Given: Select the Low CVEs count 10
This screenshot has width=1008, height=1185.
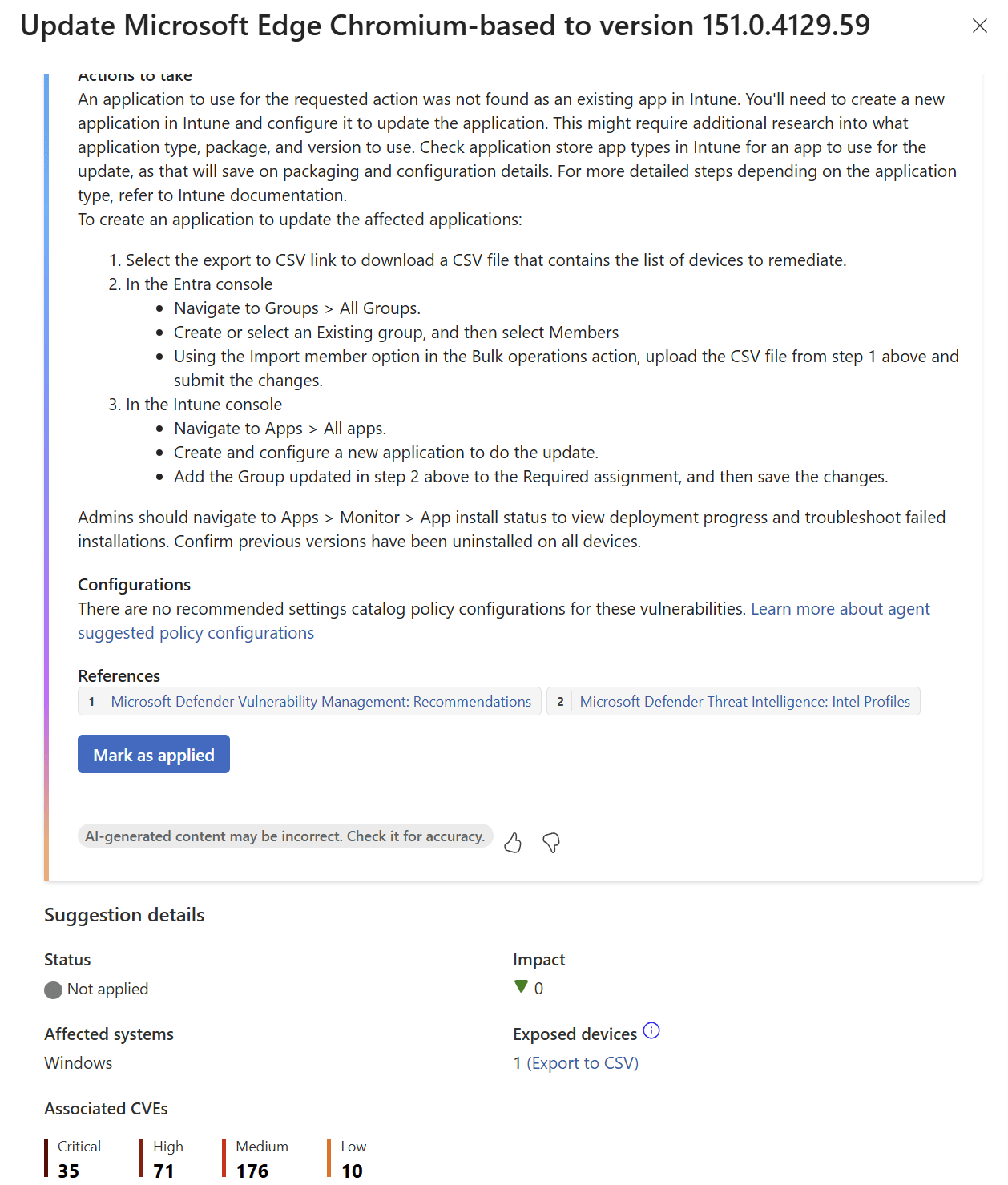Looking at the screenshot, I should click(352, 1171).
